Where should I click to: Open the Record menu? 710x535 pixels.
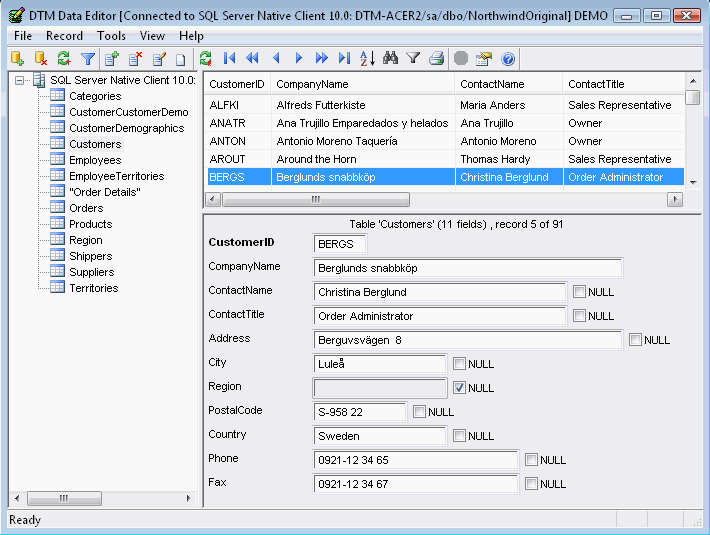click(64, 36)
